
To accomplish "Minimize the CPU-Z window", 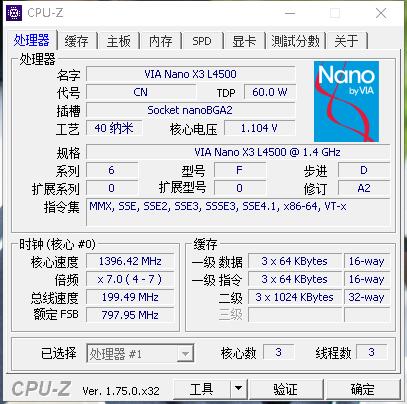I will pyautogui.click(x=290, y=13).
